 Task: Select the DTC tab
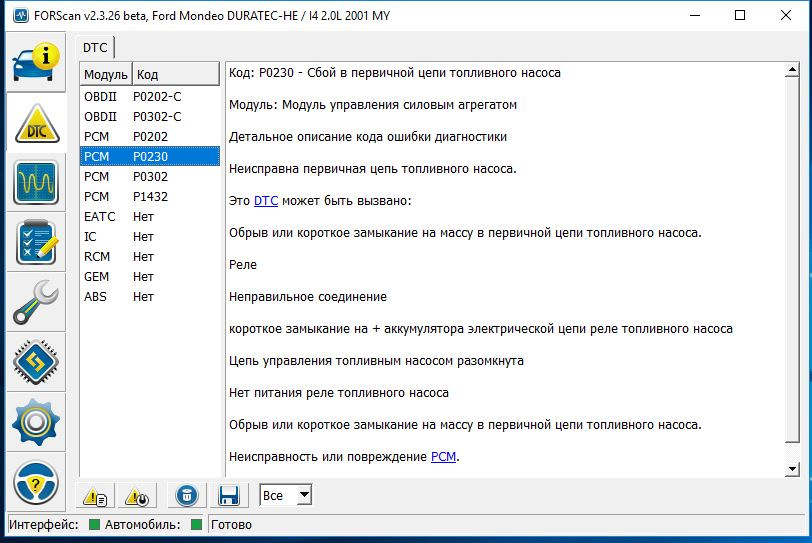click(x=95, y=48)
